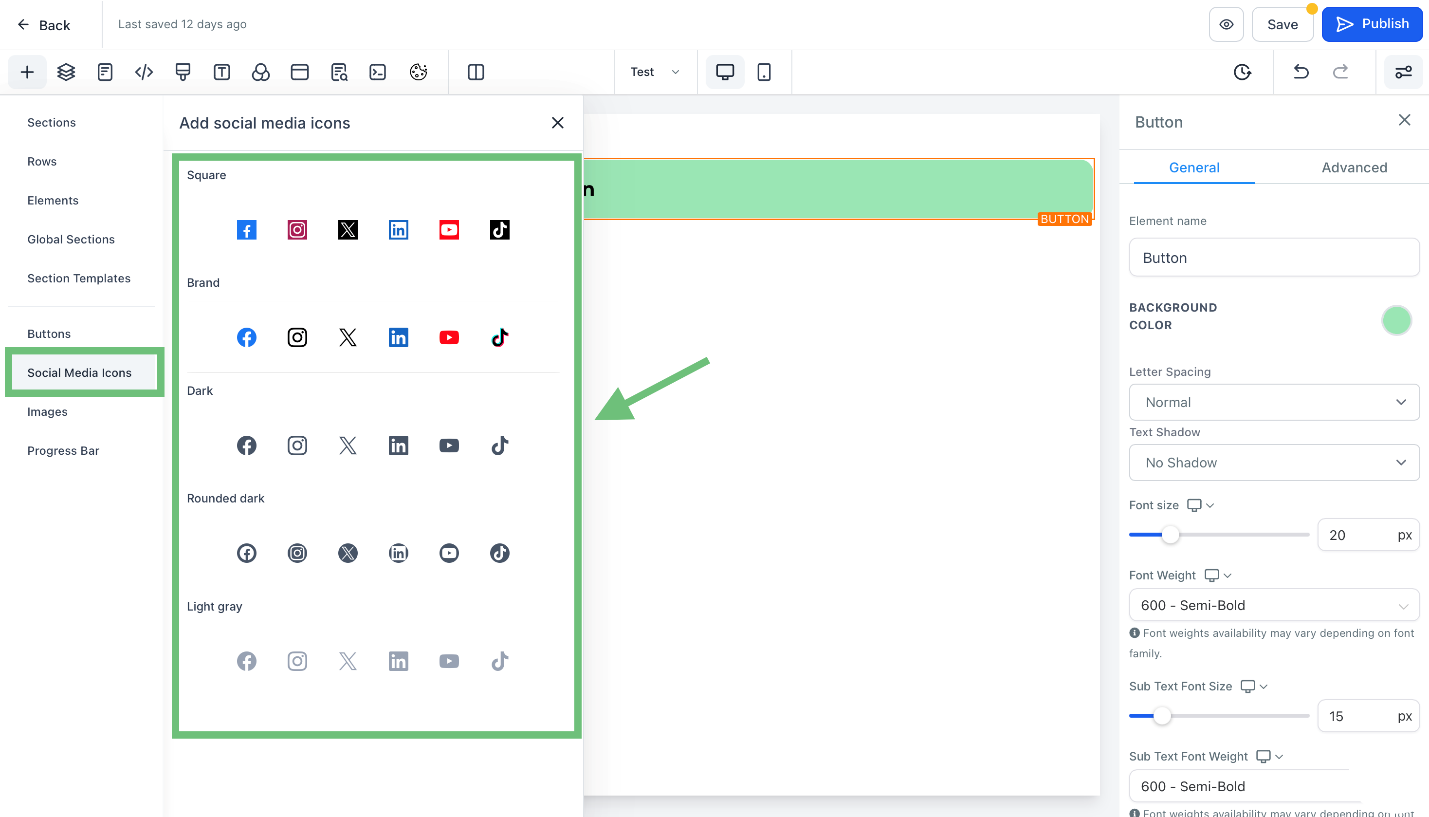This screenshot has width=1429, height=817.
Task: Click the Element name input field
Action: [x=1274, y=257]
